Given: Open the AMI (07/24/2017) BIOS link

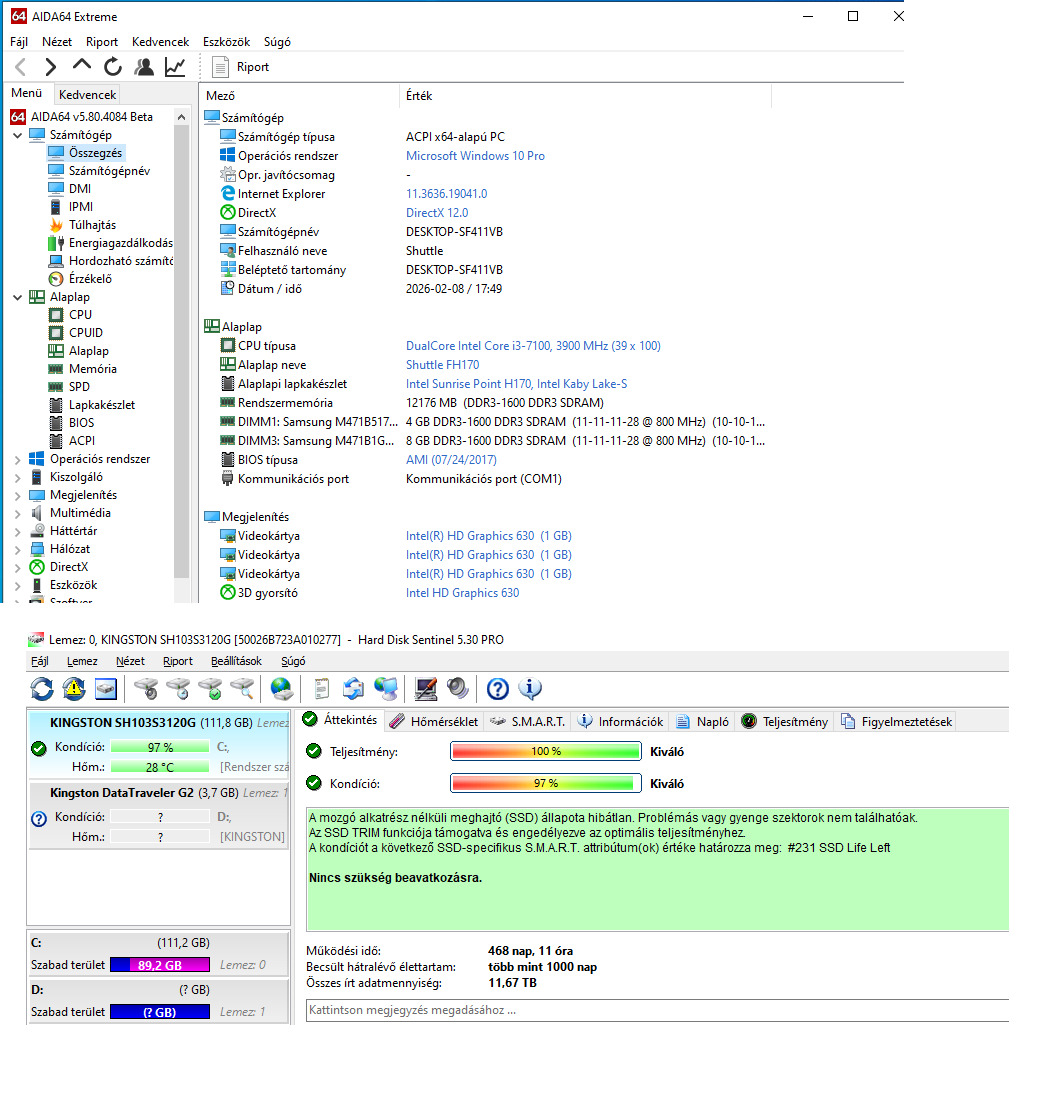Looking at the screenshot, I should [x=451, y=460].
